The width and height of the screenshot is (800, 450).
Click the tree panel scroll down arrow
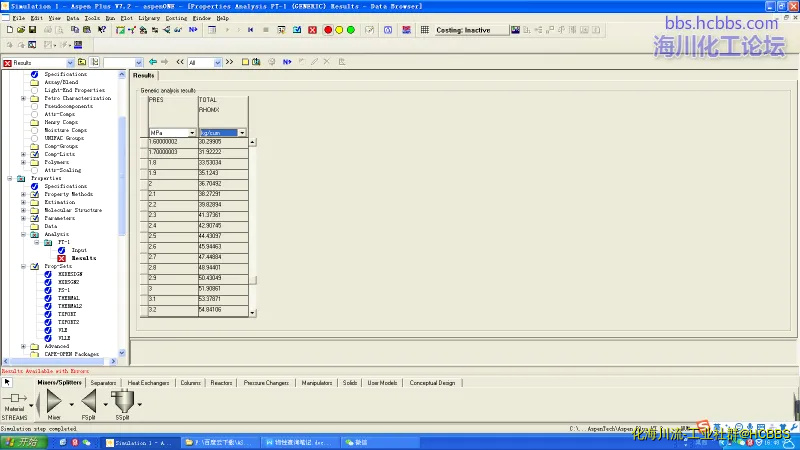[122, 353]
